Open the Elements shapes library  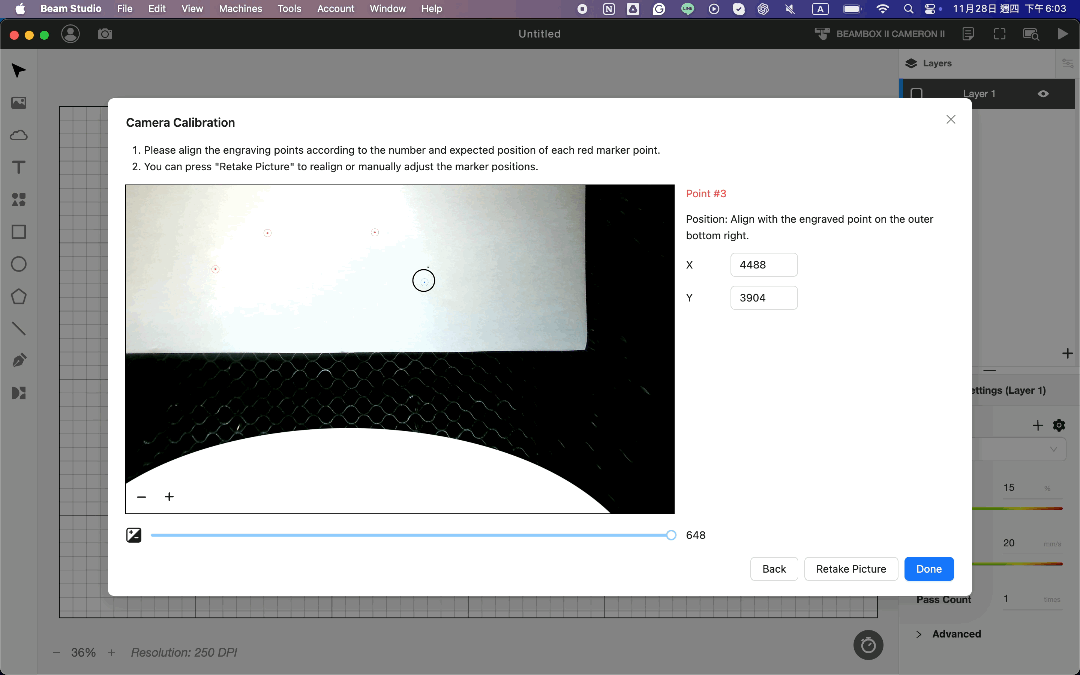[19, 200]
